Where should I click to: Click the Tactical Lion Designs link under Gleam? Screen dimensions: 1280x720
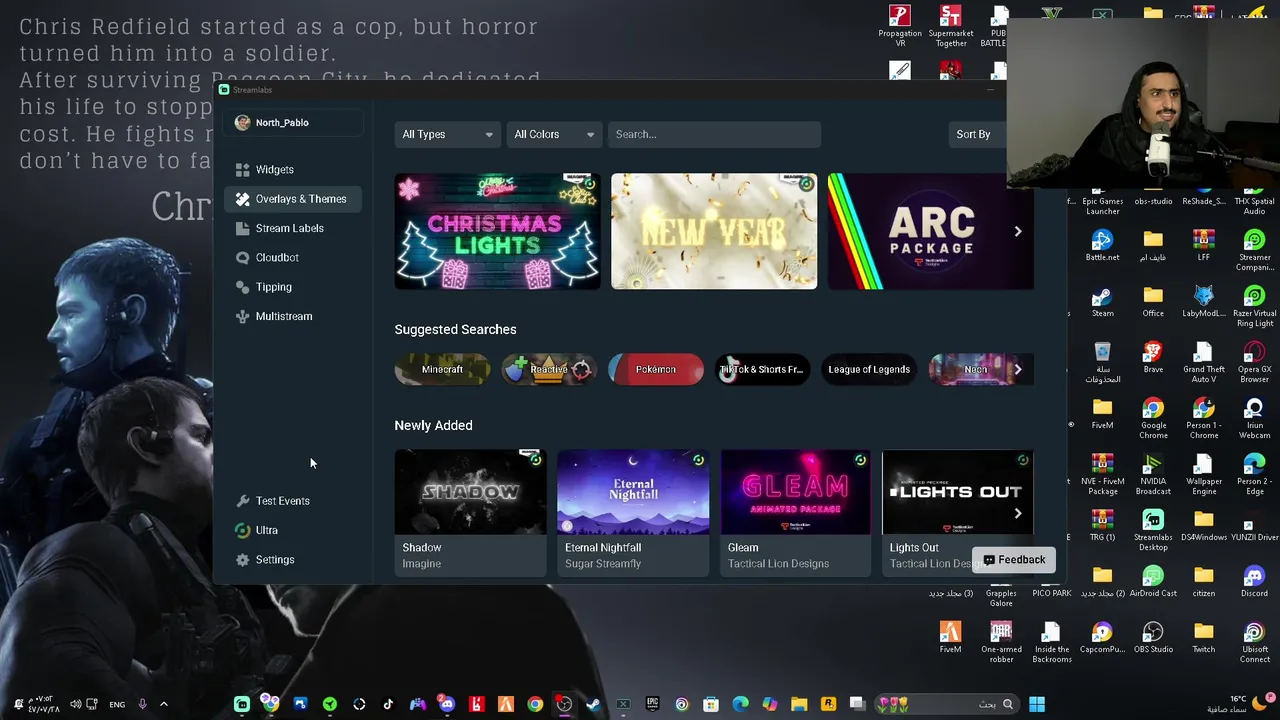(778, 564)
